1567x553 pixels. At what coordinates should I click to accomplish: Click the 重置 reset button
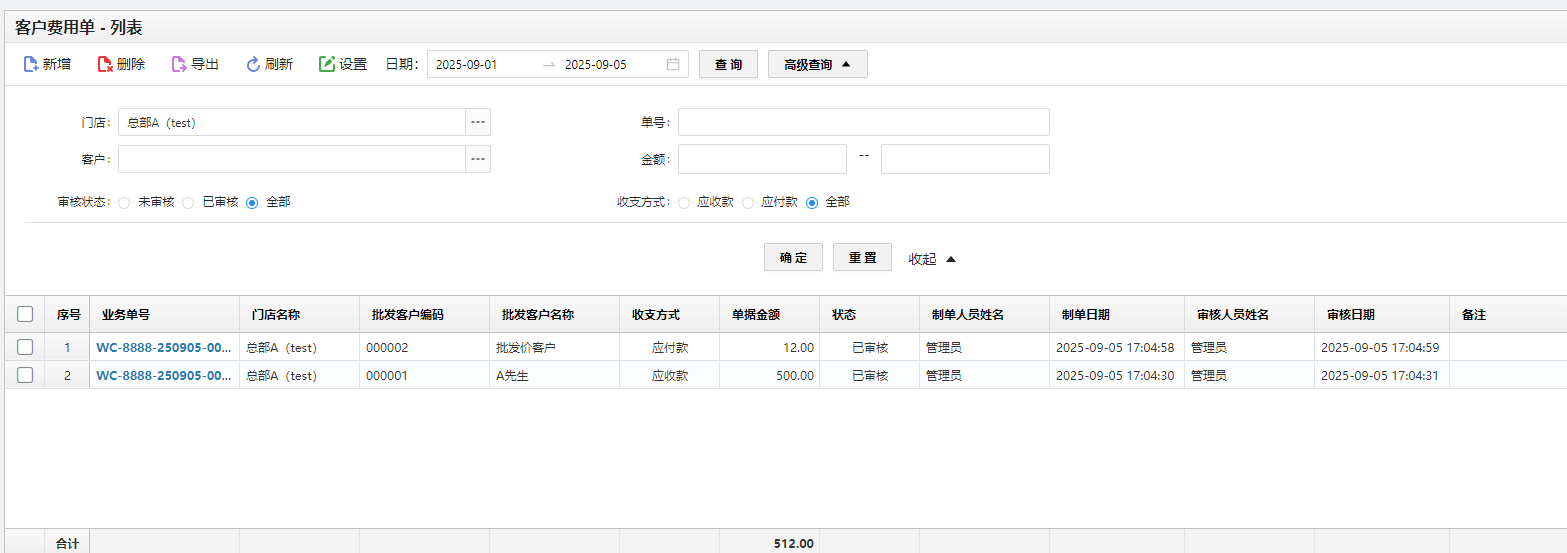coord(862,257)
